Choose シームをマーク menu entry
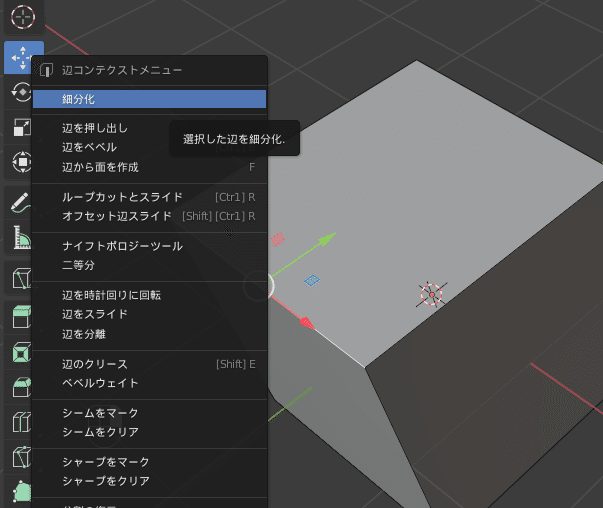Viewport: 603px width, 508px height. click(149, 413)
